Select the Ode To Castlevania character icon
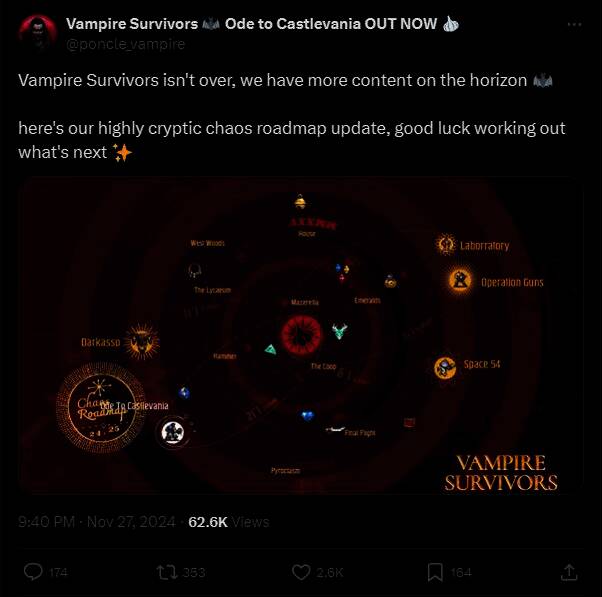Image resolution: width=602 pixels, height=597 pixels. [172, 432]
